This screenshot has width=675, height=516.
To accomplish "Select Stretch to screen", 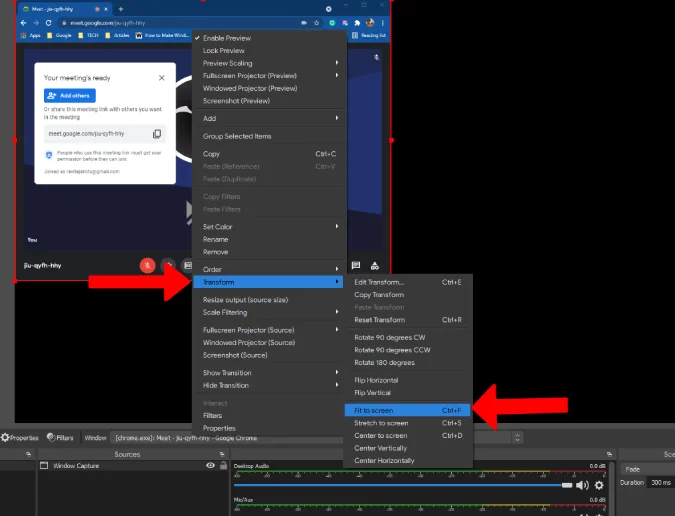I will [408, 423].
